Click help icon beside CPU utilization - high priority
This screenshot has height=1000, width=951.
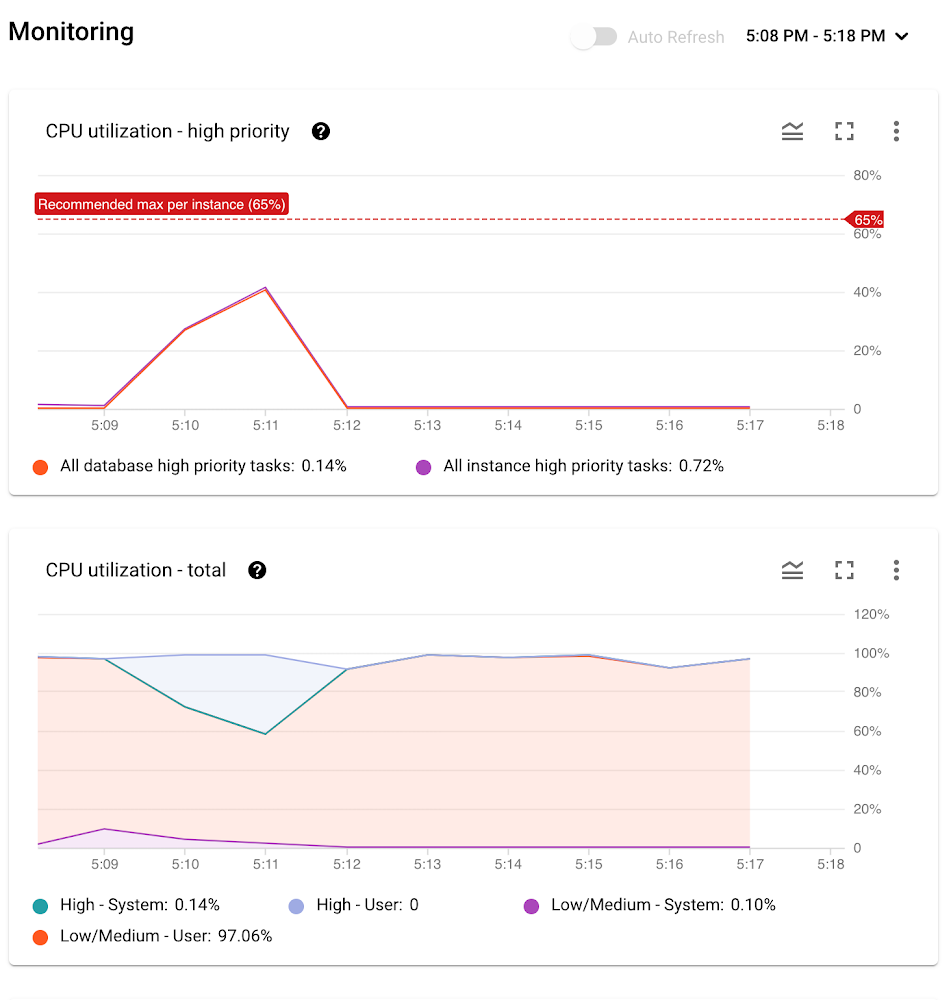tap(321, 131)
